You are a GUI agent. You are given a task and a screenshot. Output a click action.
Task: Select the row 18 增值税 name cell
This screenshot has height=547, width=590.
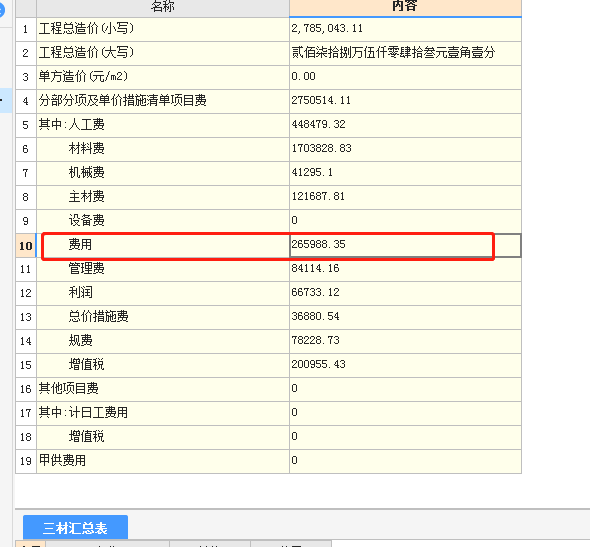pos(163,438)
